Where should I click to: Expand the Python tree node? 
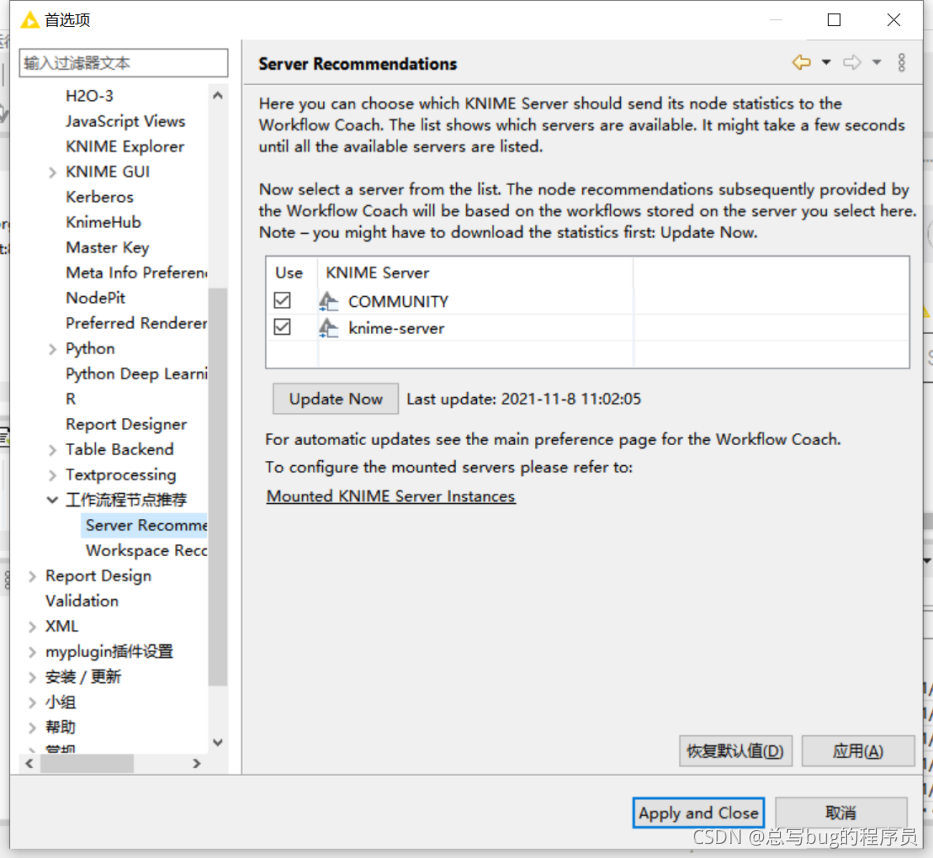[x=52, y=349]
